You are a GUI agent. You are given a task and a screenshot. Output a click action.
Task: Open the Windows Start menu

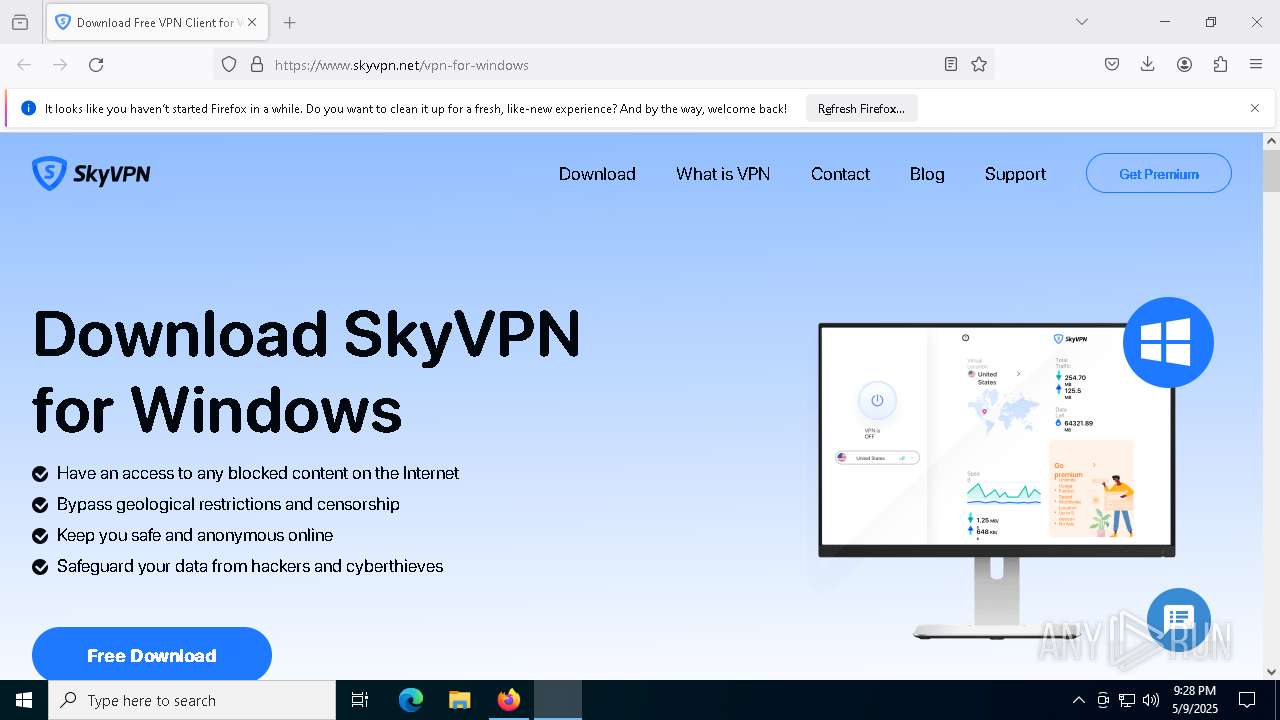point(24,700)
